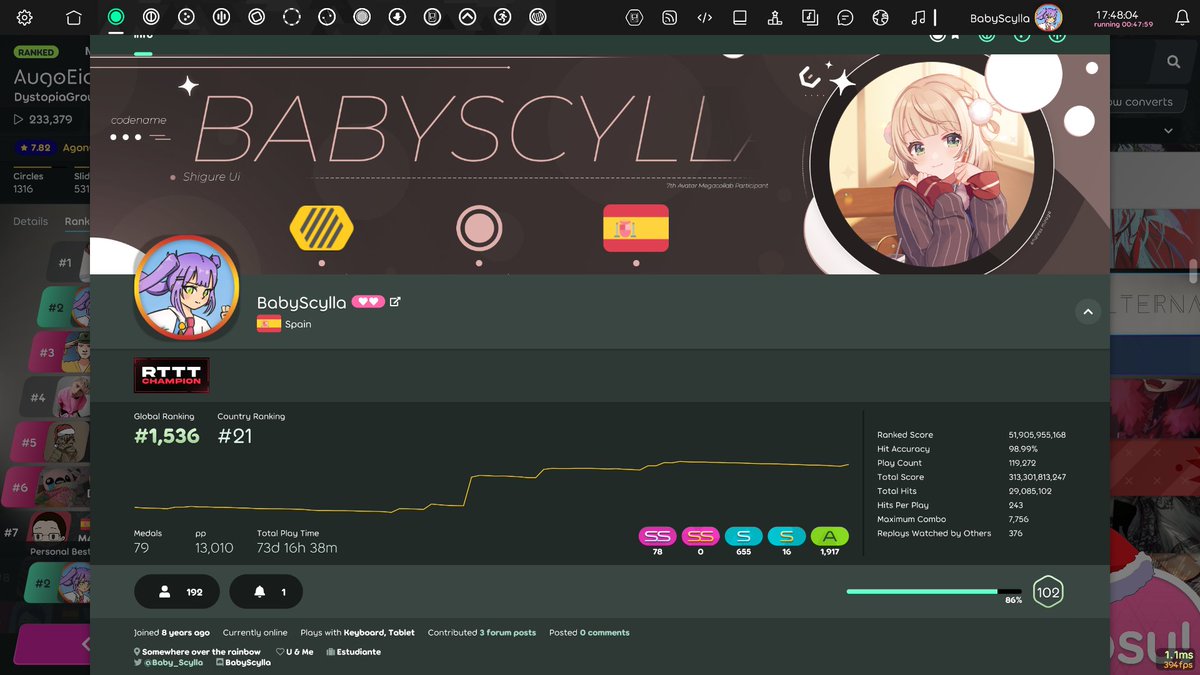Select leaderboard score row #5

click(50, 442)
